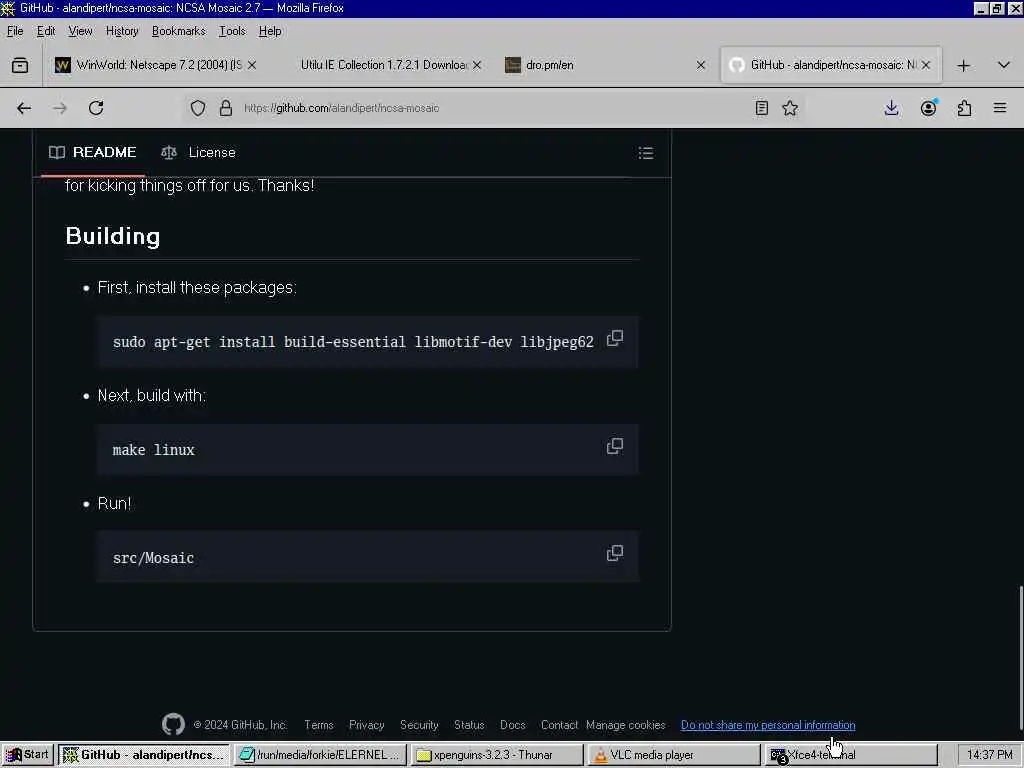Viewport: 1024px width, 768px height.
Task: Open the File menu
Action: point(15,31)
